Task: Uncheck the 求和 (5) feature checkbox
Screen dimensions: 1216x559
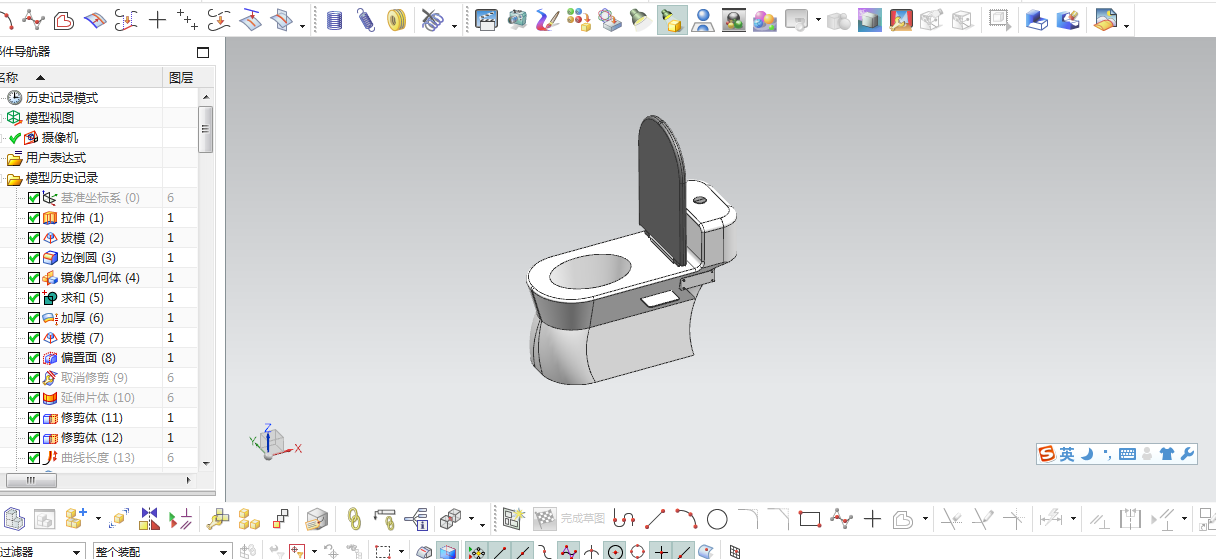Action: (34, 298)
